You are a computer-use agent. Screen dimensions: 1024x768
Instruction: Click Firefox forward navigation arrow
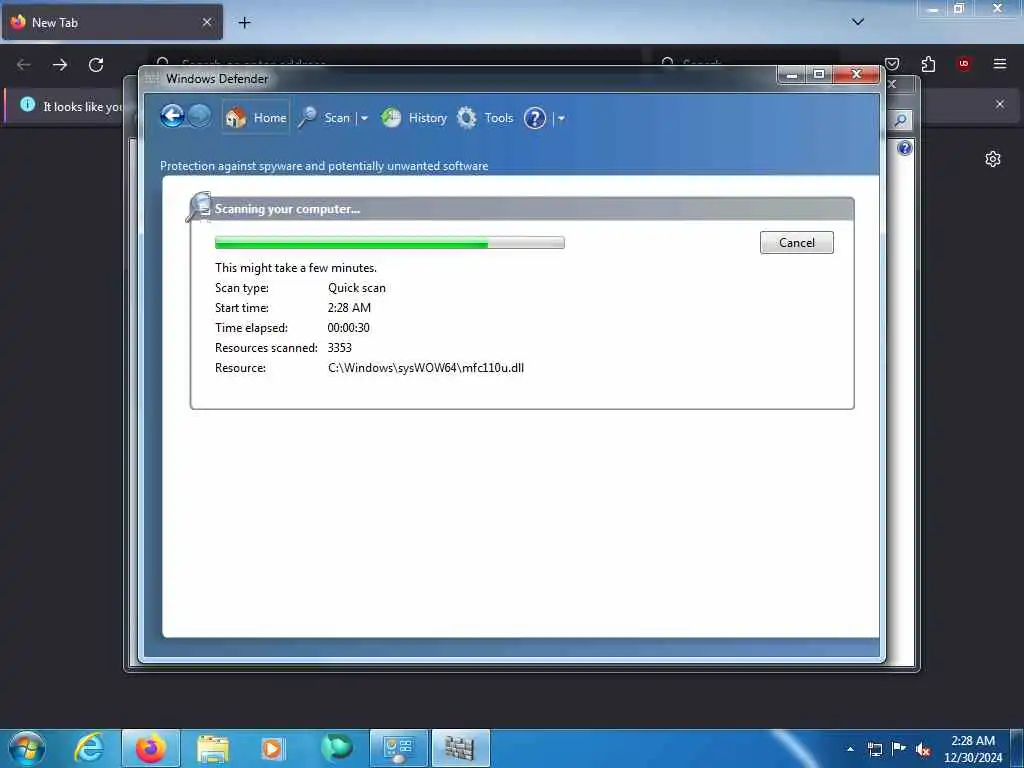tap(60, 65)
